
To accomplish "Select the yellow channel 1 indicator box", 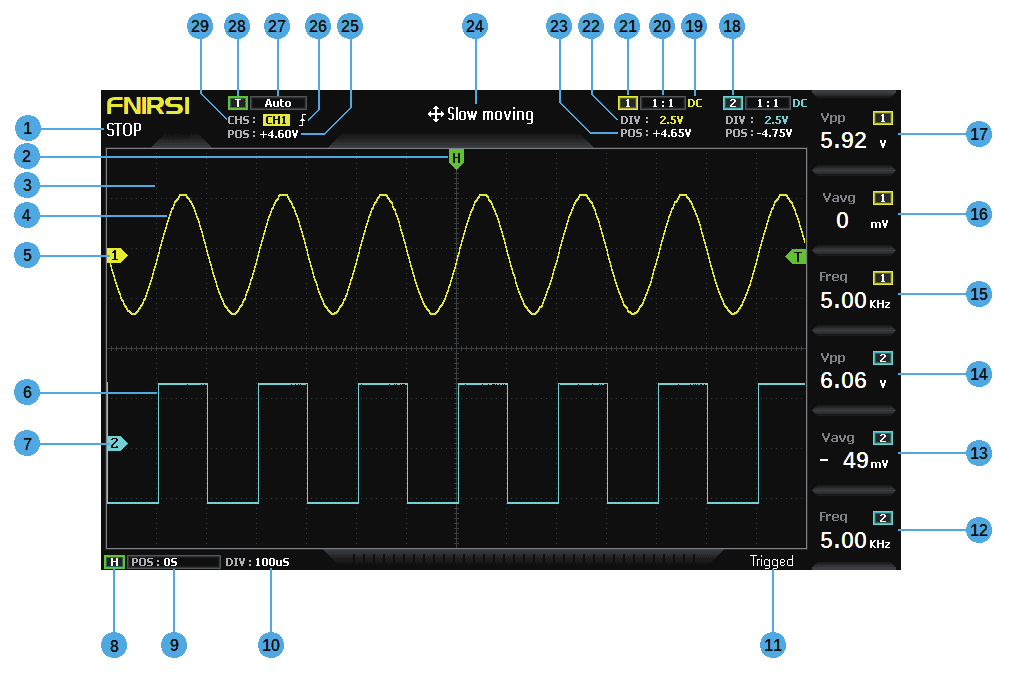I will tap(627, 103).
